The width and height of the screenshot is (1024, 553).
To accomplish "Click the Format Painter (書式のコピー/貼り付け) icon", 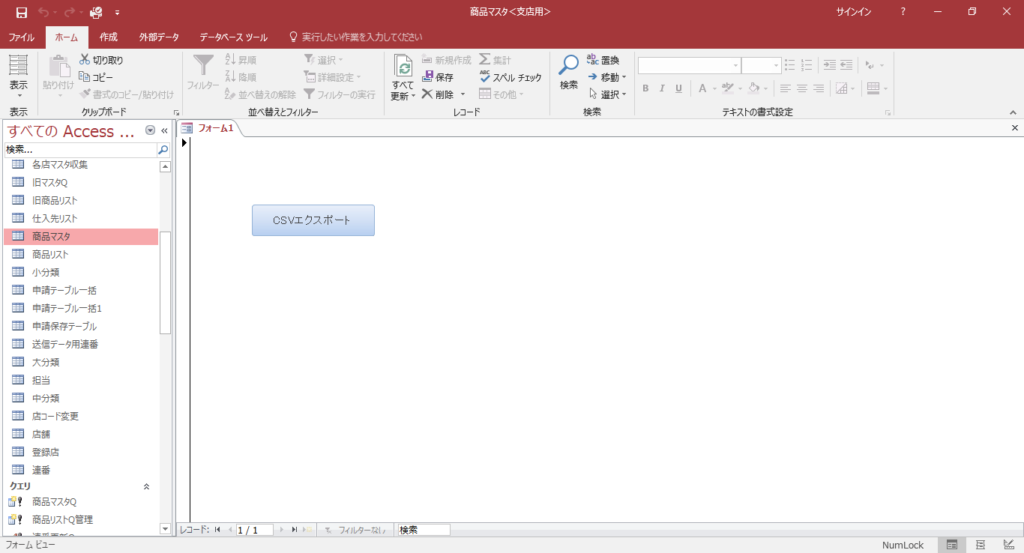I will coord(85,94).
